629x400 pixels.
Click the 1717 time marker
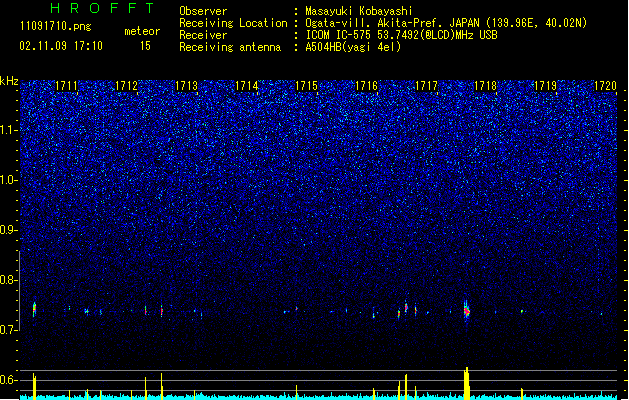(x=426, y=86)
